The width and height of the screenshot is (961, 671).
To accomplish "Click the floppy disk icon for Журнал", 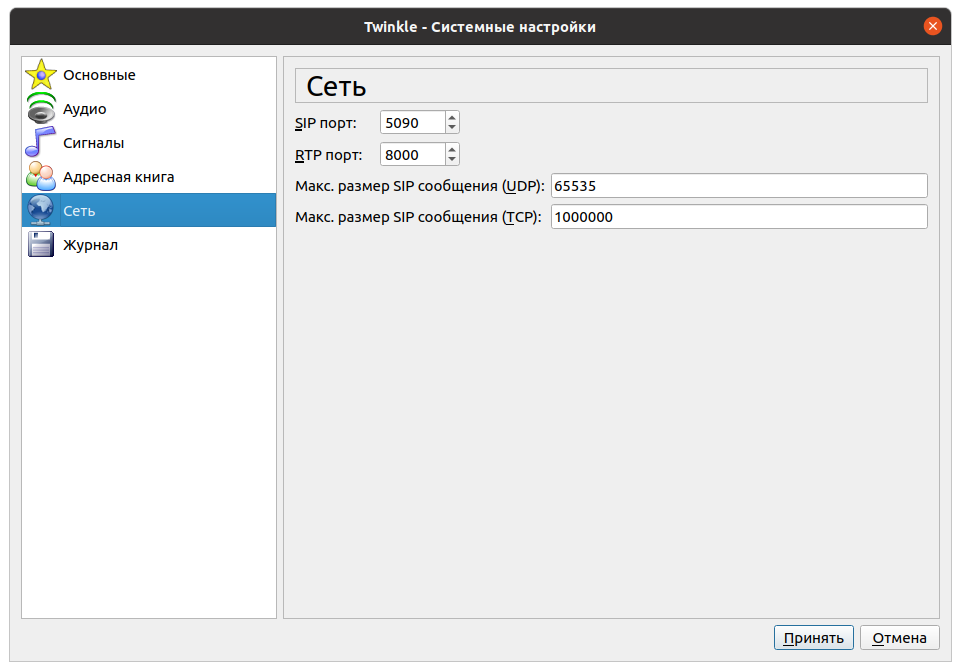I will tap(41, 245).
